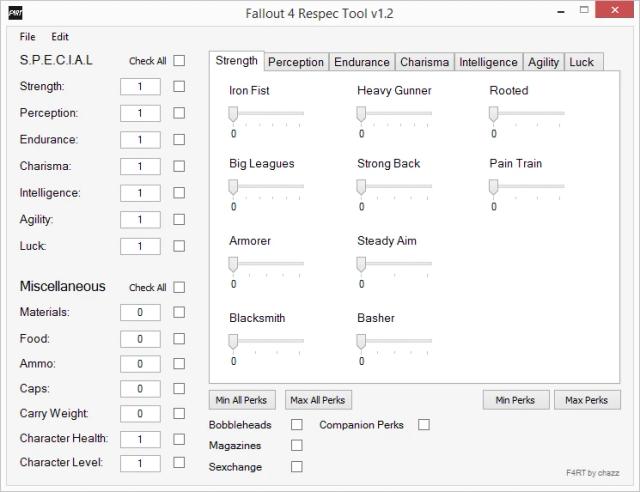Check the Materials checkbox

179,312
